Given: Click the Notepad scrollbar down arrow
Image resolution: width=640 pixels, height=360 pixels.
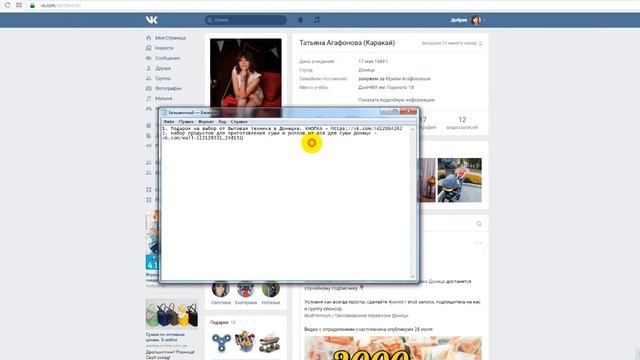Looking at the screenshot, I should click(x=413, y=276).
